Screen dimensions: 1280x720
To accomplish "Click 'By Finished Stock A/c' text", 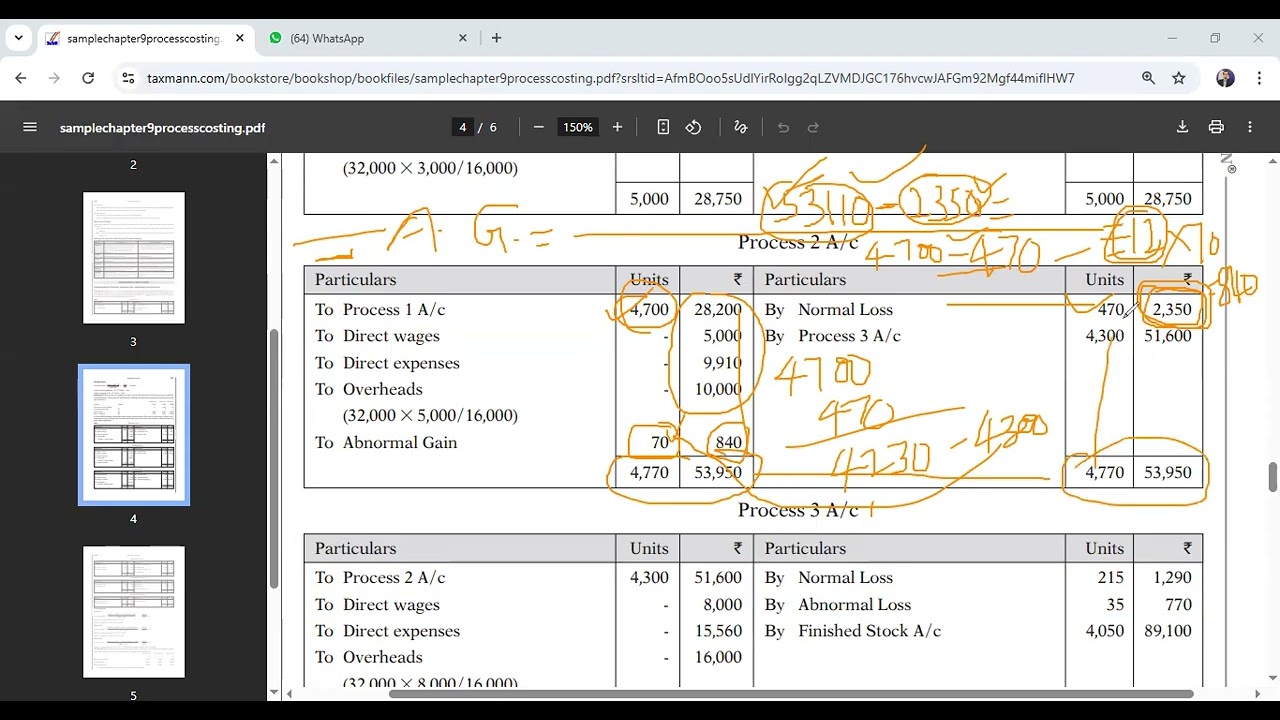I will coord(853,631).
